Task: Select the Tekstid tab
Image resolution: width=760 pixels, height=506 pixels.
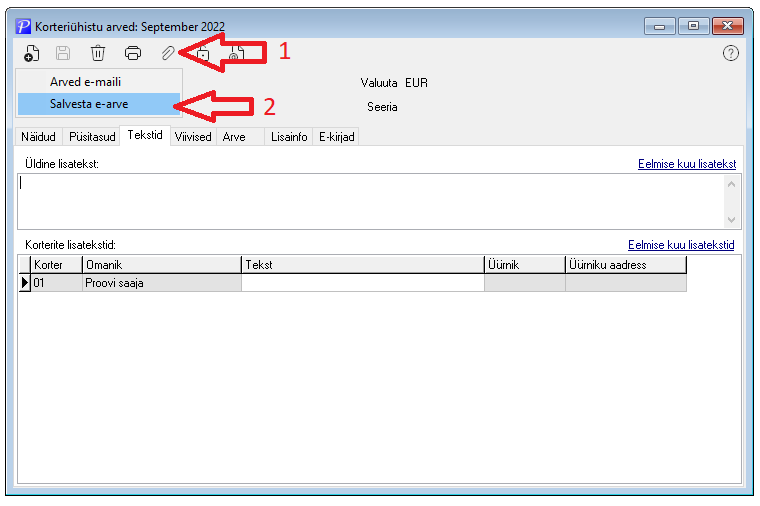Action: click(145, 135)
